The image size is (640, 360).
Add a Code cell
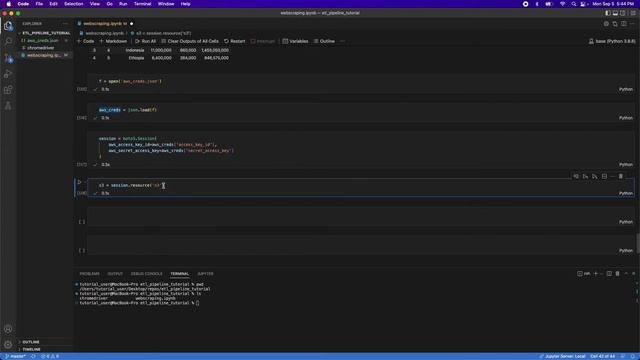85,41
